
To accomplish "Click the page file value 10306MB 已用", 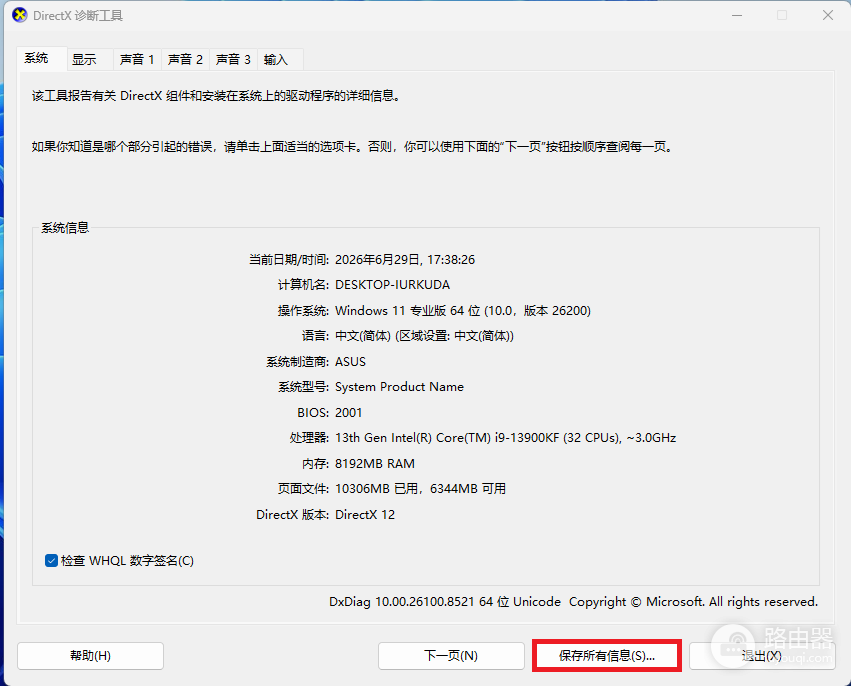I will coord(420,489).
